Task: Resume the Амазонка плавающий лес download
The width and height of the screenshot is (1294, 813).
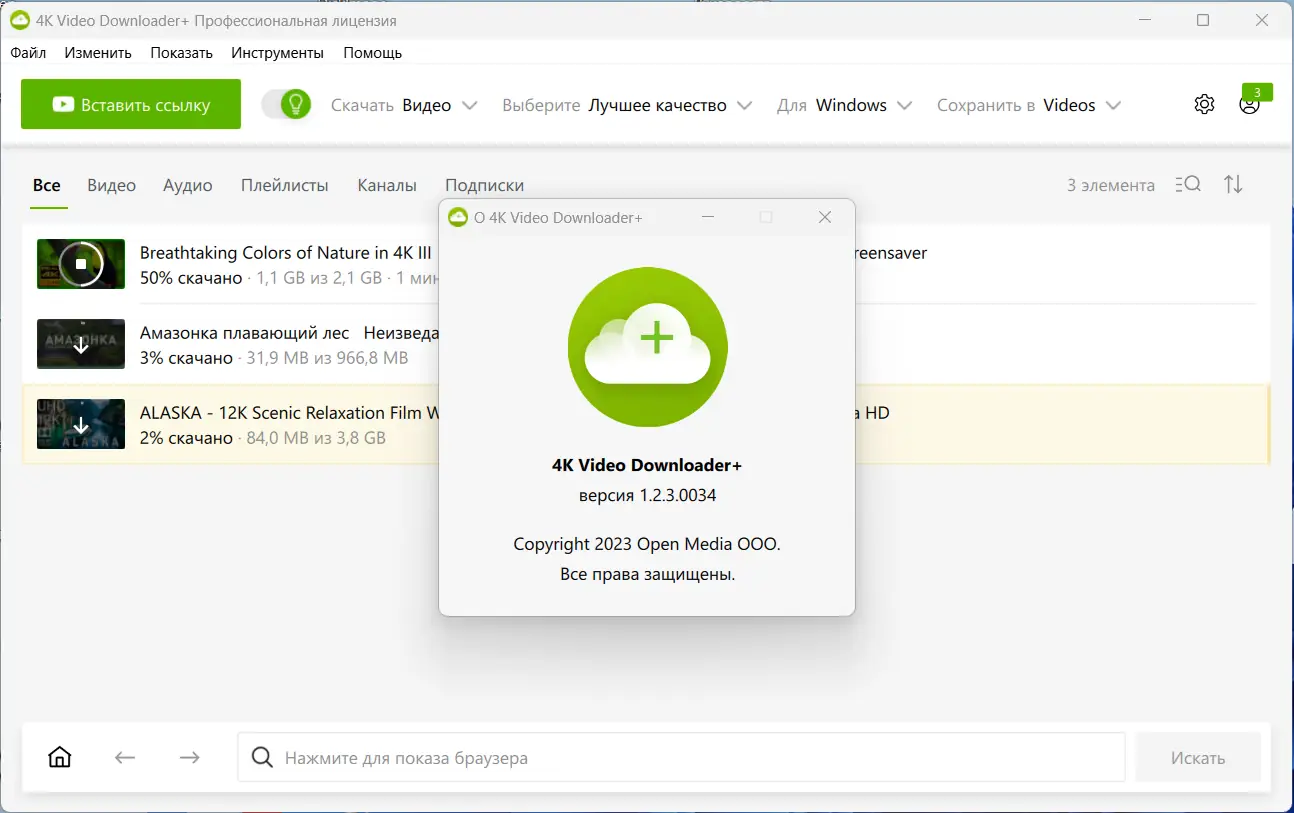Action: 80,344
